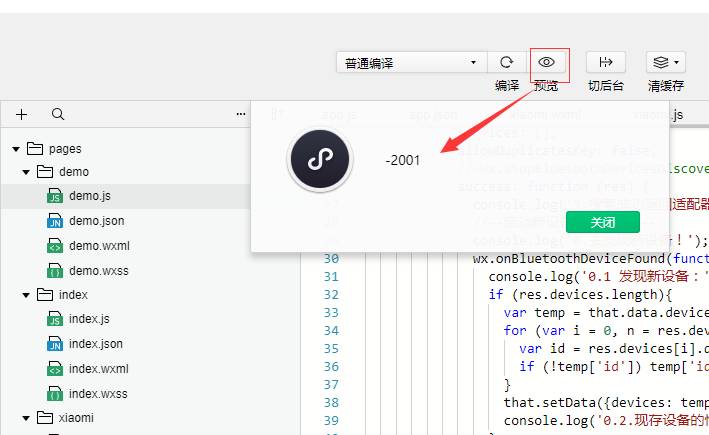Click line number 39 in the editor gutter
709x435 pixels.
(331, 421)
